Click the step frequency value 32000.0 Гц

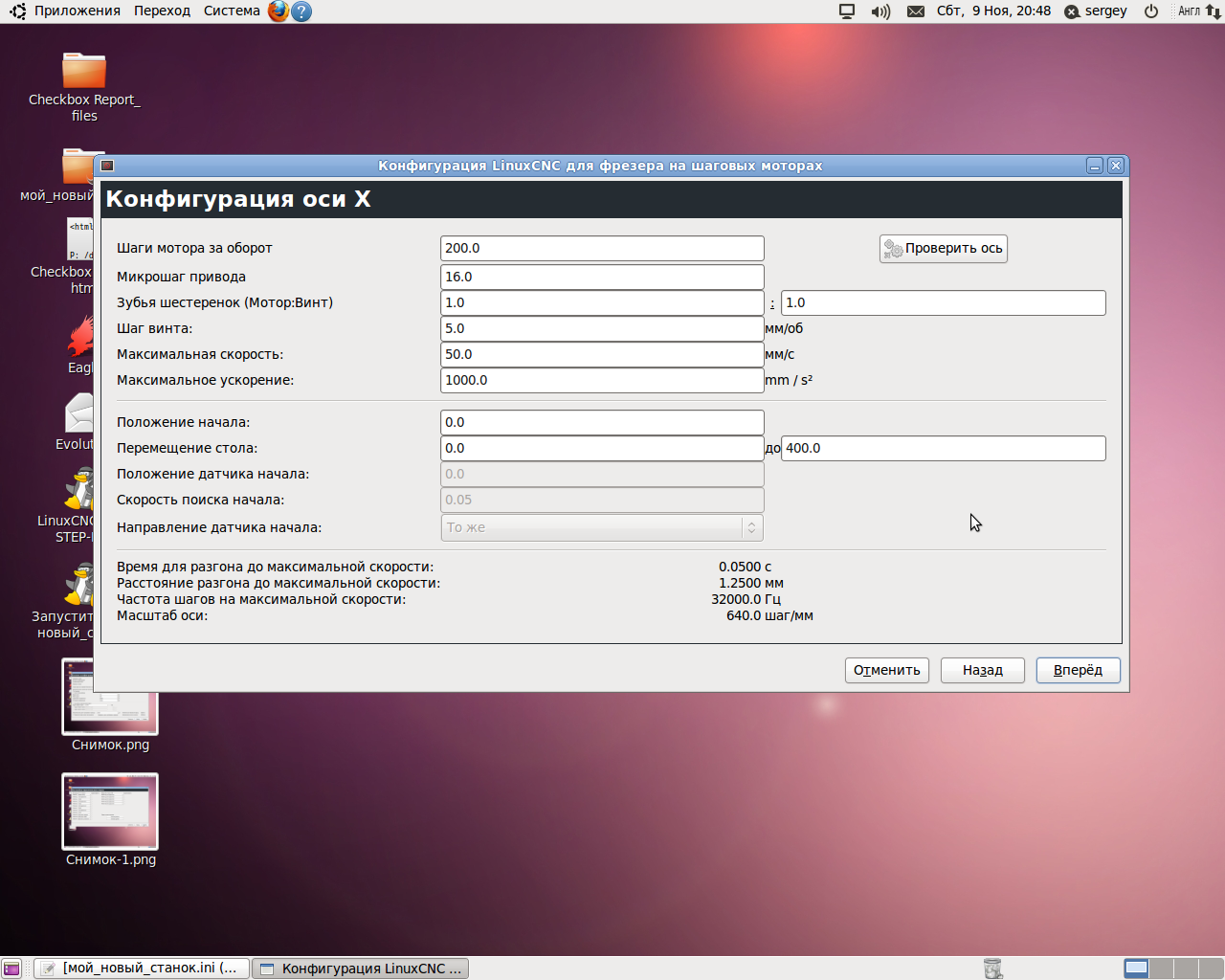click(746, 599)
